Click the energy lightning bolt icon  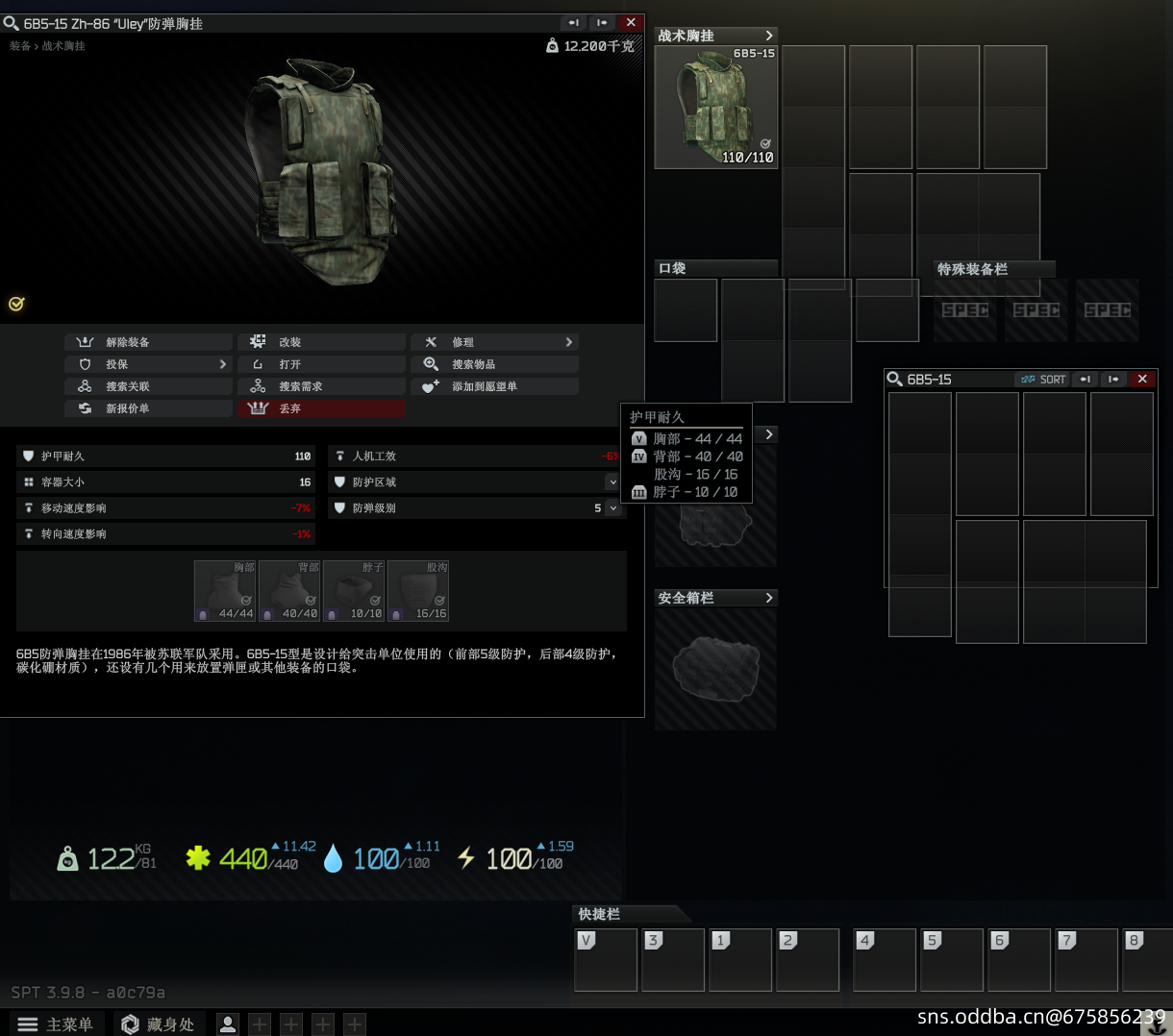(x=466, y=857)
